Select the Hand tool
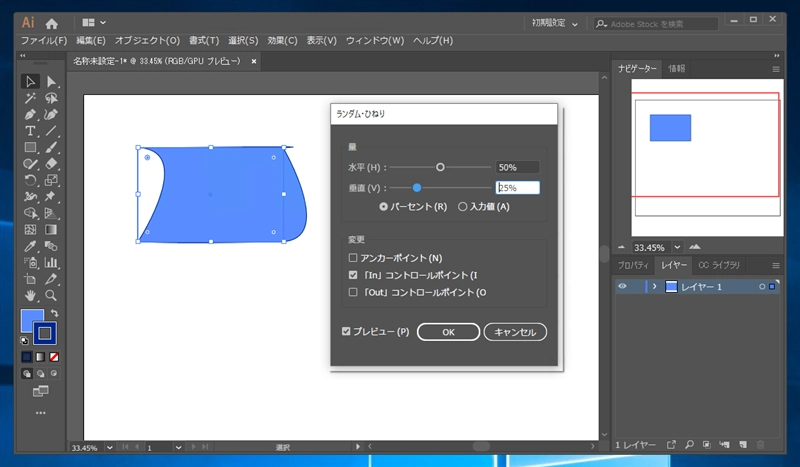Screen dimensions: 800x467 [30, 295]
